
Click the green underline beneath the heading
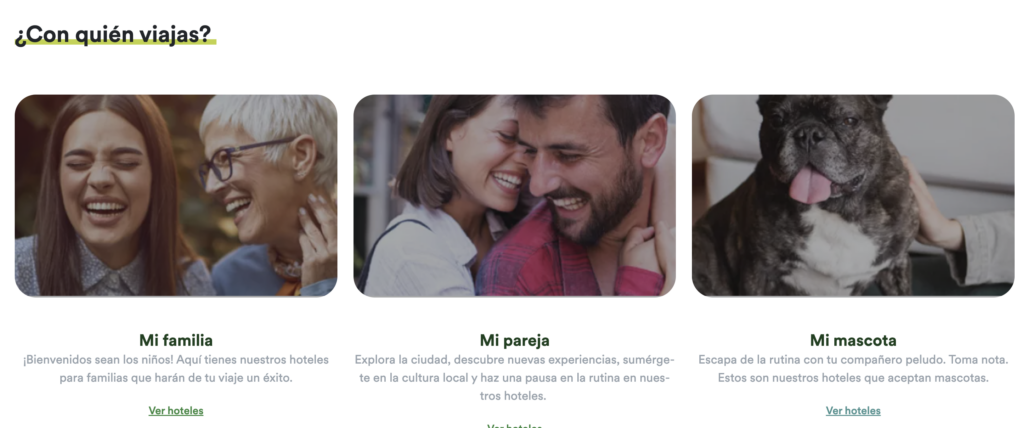click(x=115, y=42)
